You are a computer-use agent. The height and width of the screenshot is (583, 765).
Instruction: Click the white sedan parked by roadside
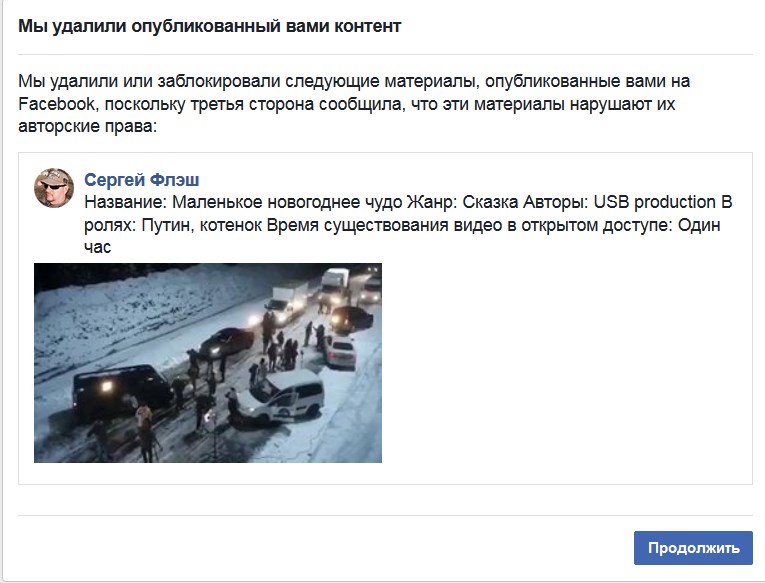pyautogui.click(x=341, y=350)
